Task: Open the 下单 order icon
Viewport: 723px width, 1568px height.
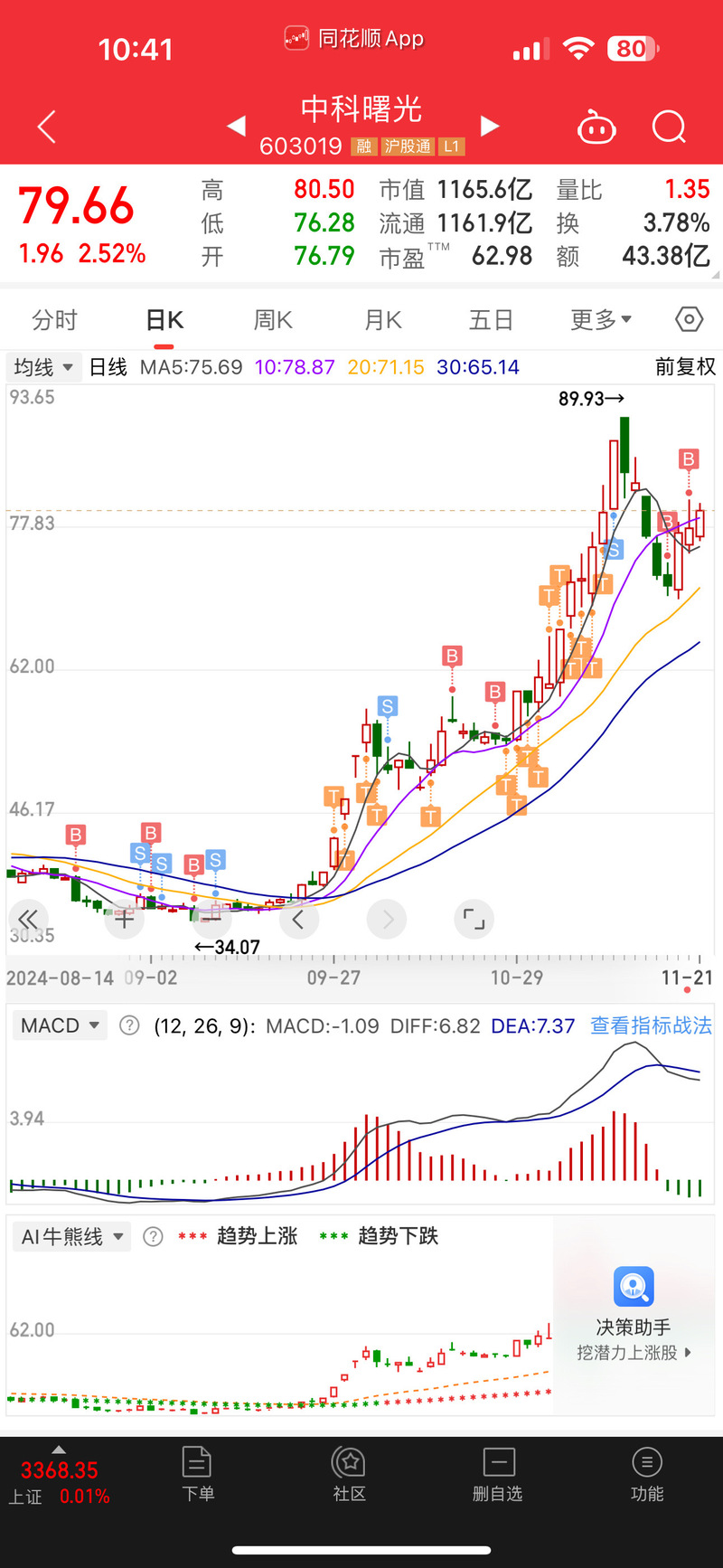Action: (197, 1474)
